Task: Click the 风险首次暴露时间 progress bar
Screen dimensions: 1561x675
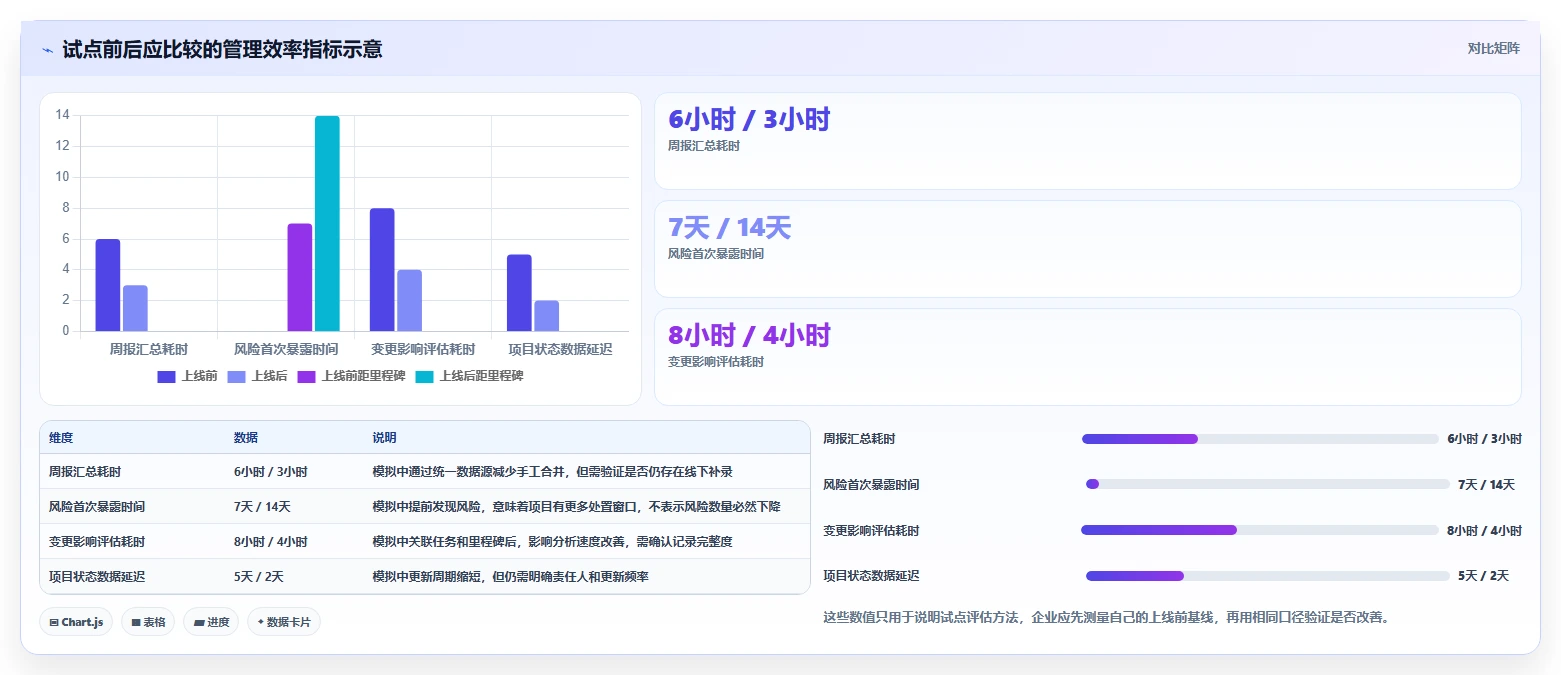Action: [x=1267, y=485]
